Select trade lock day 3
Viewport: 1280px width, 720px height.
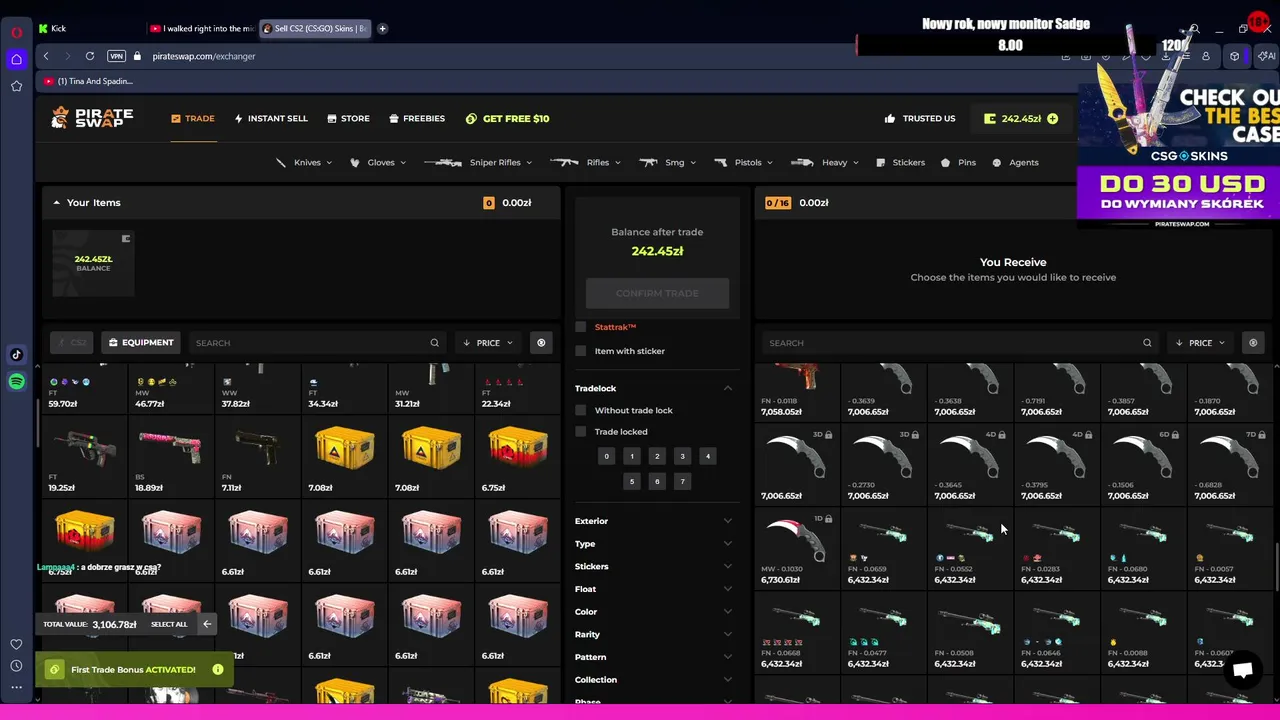tap(683, 456)
